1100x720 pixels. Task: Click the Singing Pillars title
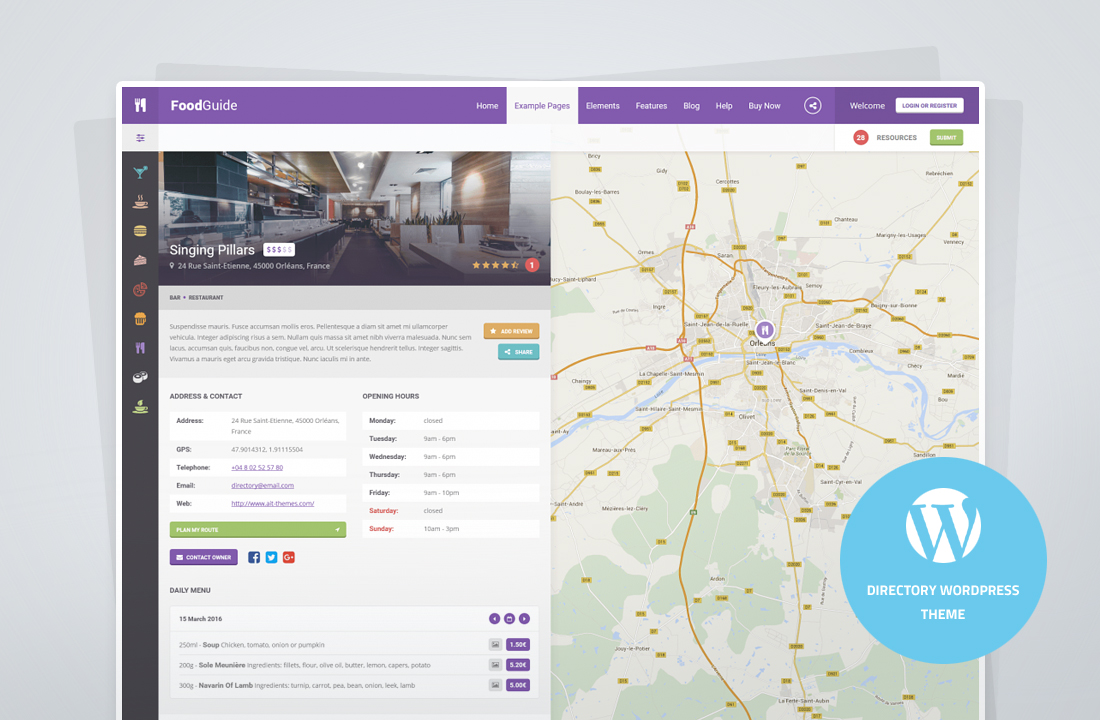tap(212, 250)
